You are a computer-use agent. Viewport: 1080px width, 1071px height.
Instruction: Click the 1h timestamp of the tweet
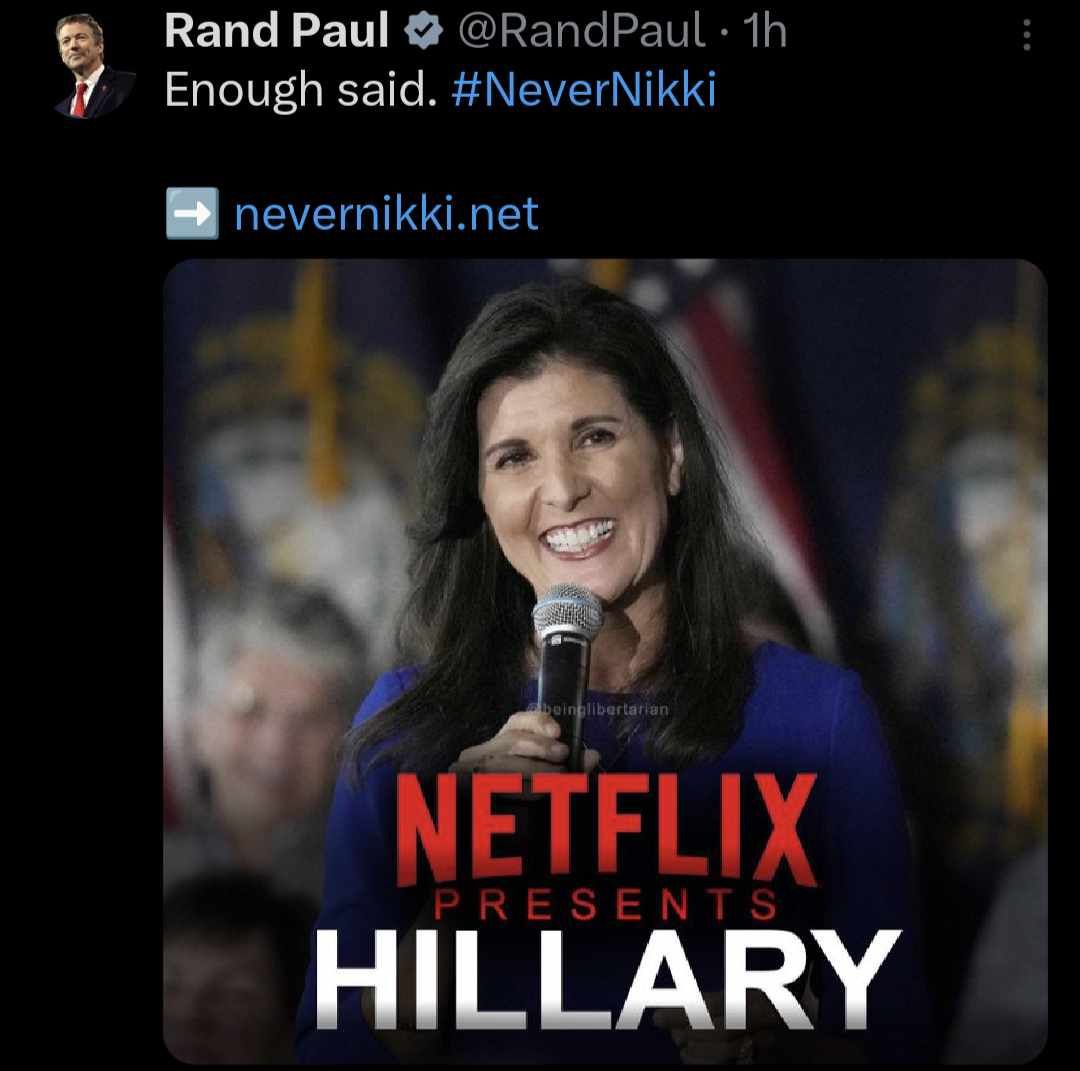pyautogui.click(x=765, y=32)
